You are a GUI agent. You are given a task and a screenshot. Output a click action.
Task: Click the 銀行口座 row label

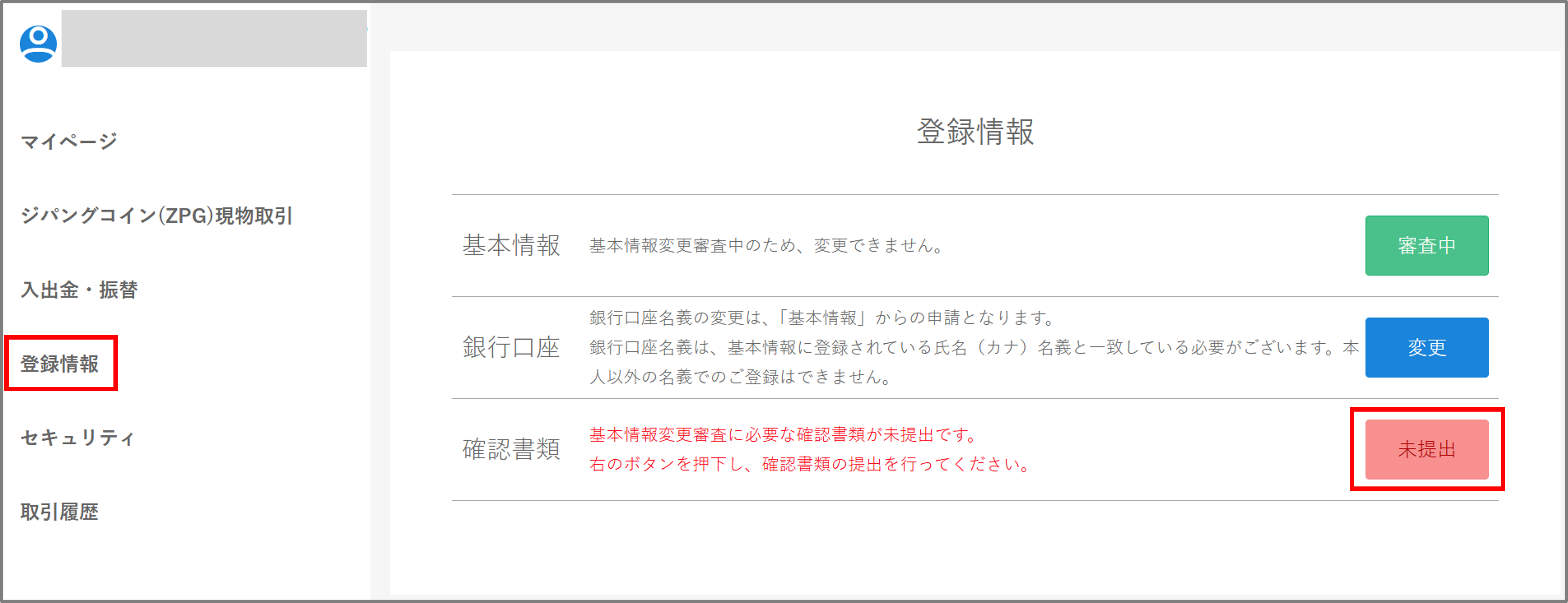pyautogui.click(x=511, y=347)
